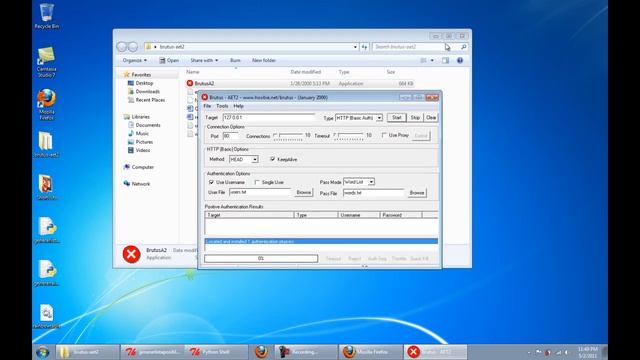Open Downloads in Explorer Favorites

143,91
